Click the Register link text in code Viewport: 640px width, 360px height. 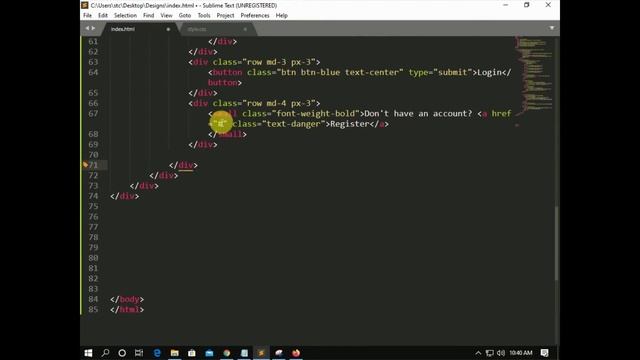tap(349, 124)
